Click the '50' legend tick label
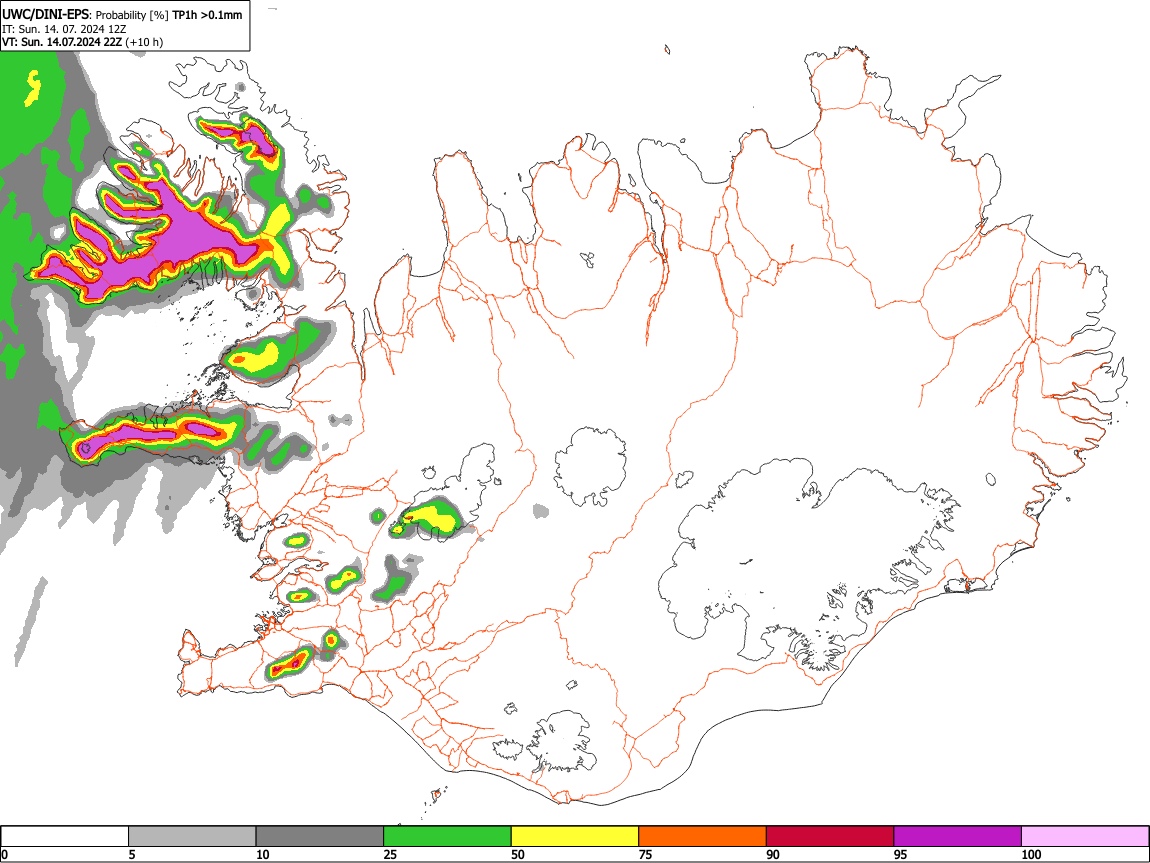 pos(518,854)
